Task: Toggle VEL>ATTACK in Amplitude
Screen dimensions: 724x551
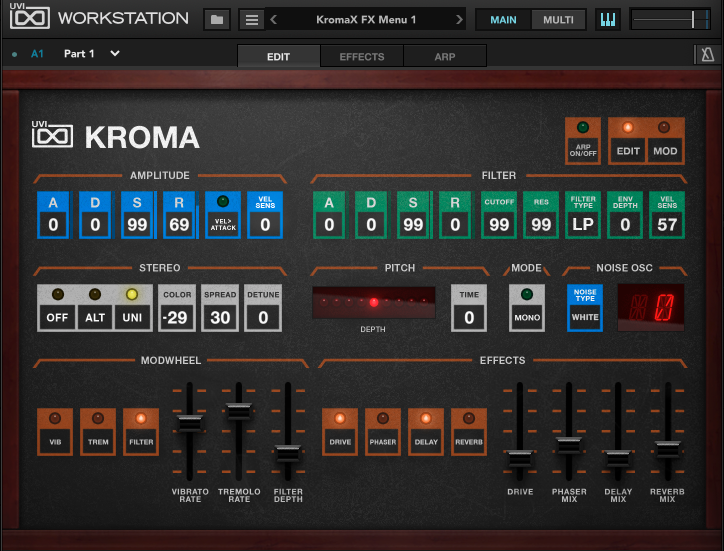Action: click(223, 215)
